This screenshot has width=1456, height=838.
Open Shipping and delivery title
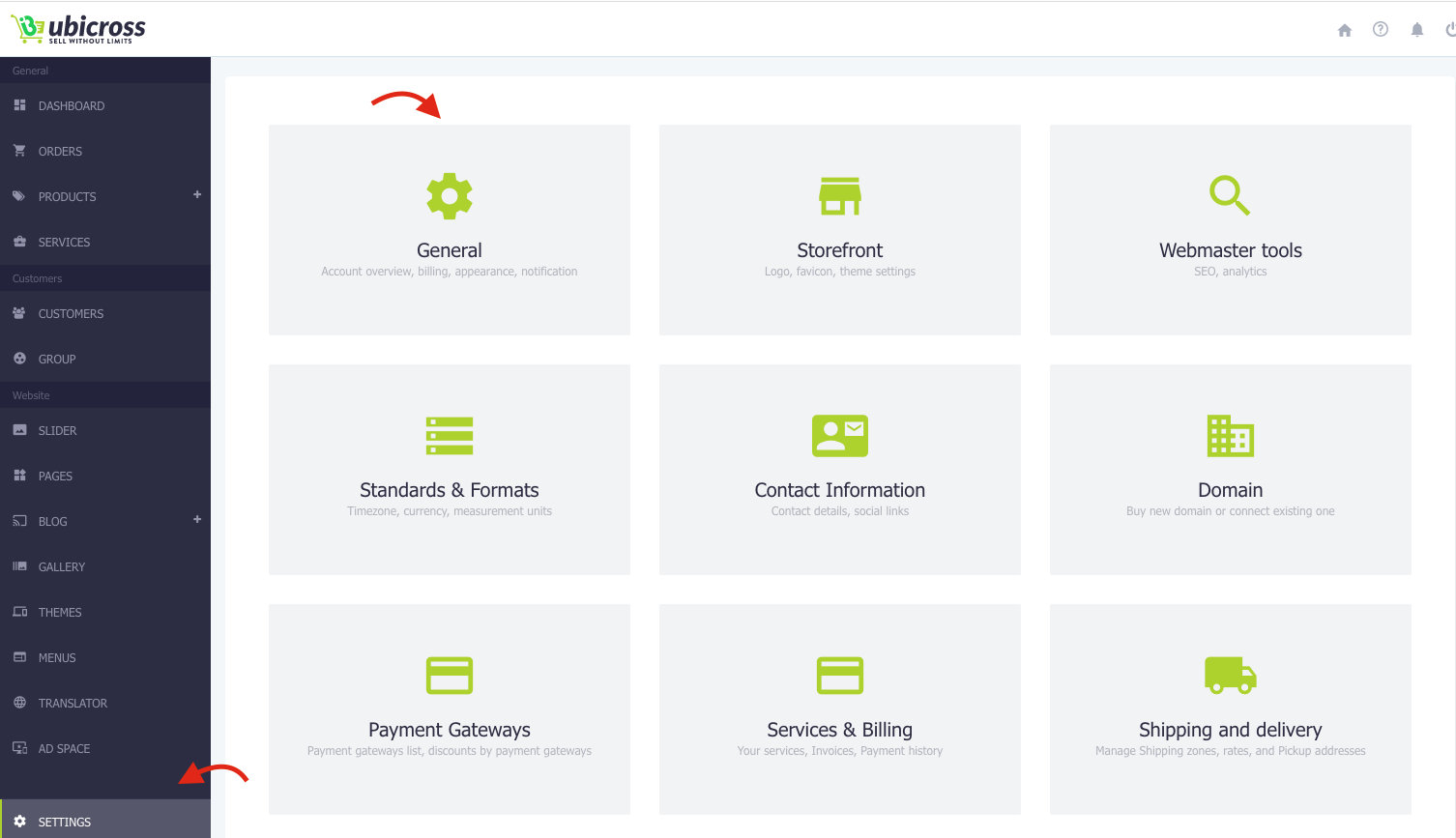tap(1231, 730)
